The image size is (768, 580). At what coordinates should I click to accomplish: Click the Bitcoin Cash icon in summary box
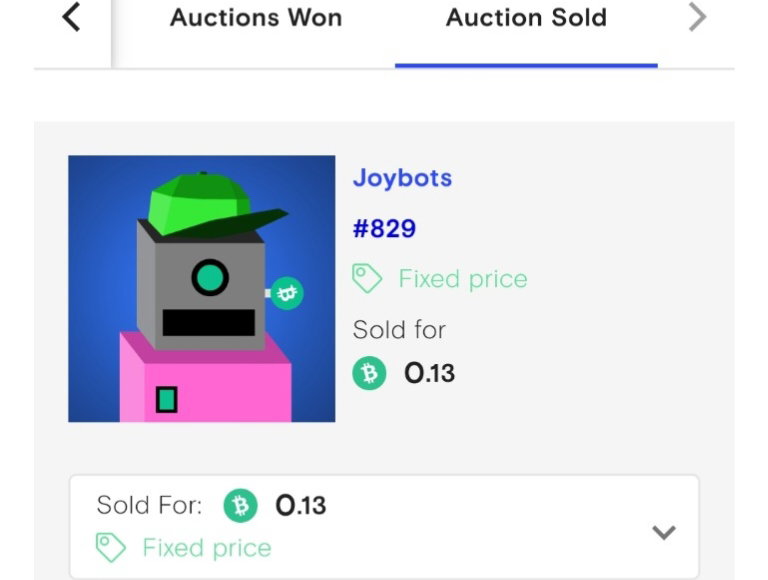(x=240, y=506)
